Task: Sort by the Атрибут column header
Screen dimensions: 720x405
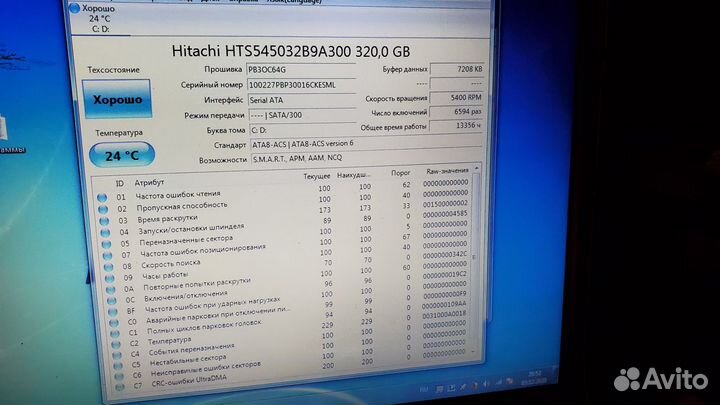Action: (149, 182)
